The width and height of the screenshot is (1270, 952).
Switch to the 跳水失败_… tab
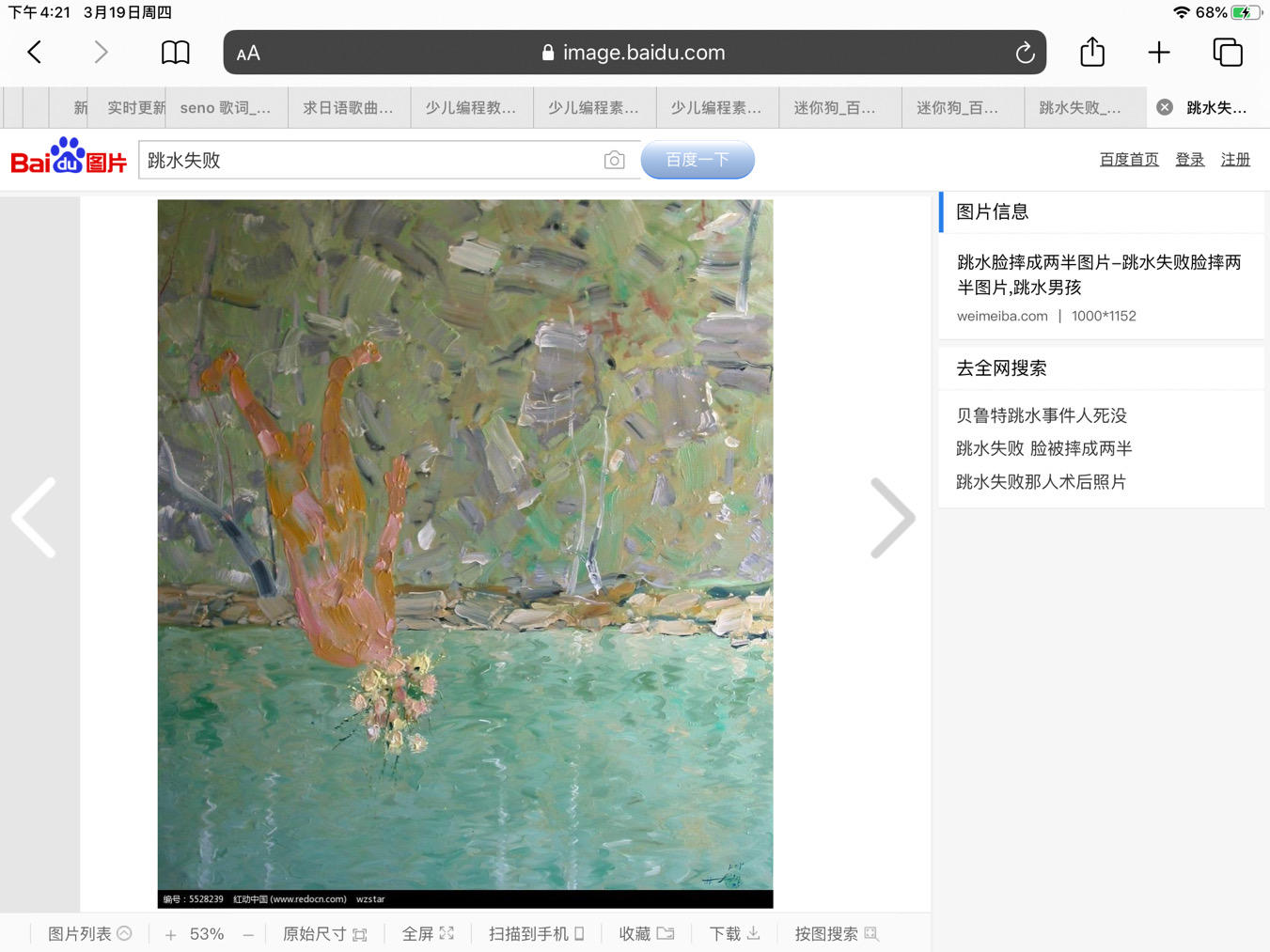point(1086,107)
